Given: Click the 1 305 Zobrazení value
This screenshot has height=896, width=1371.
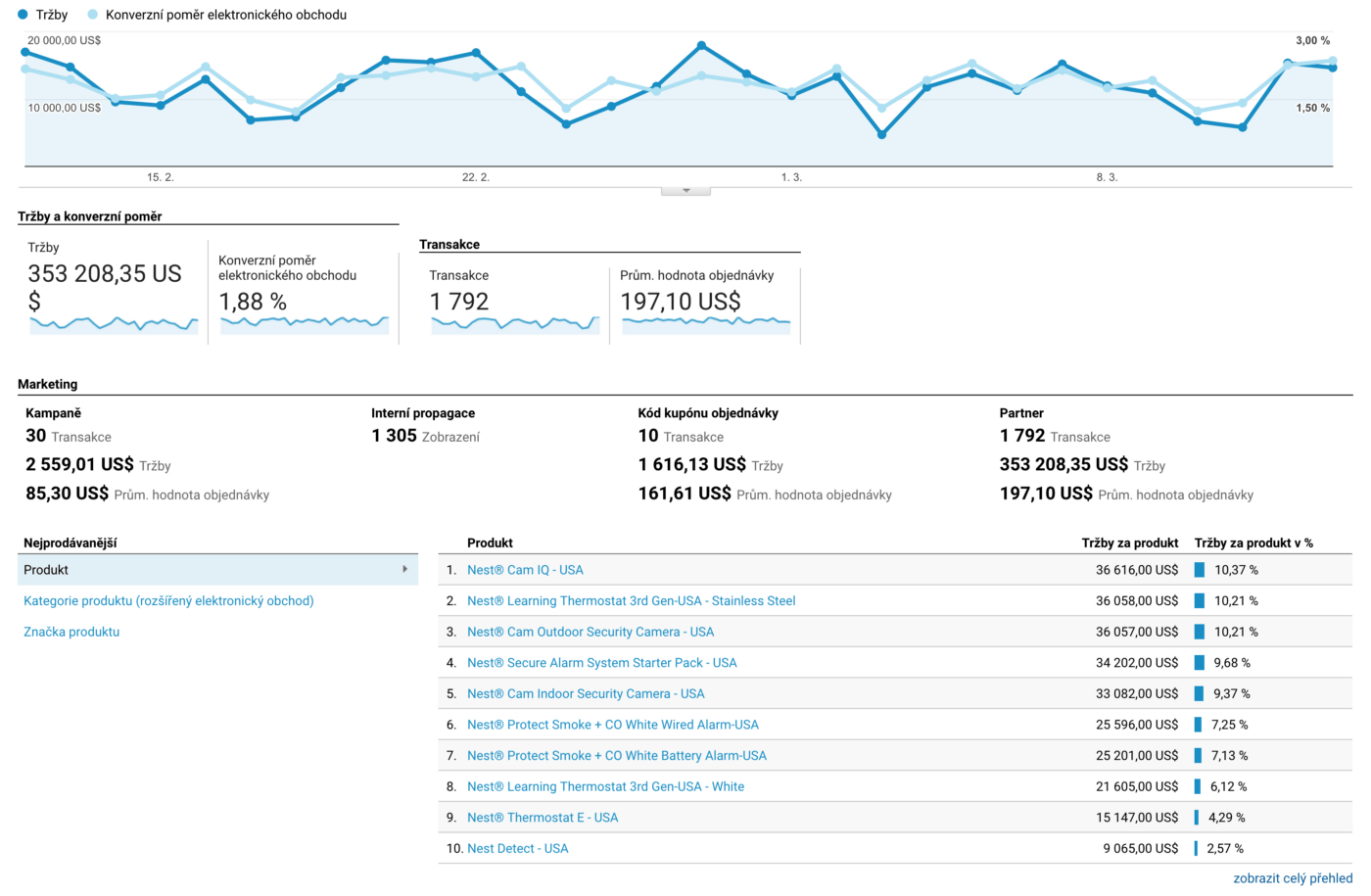Looking at the screenshot, I should coord(395,436).
